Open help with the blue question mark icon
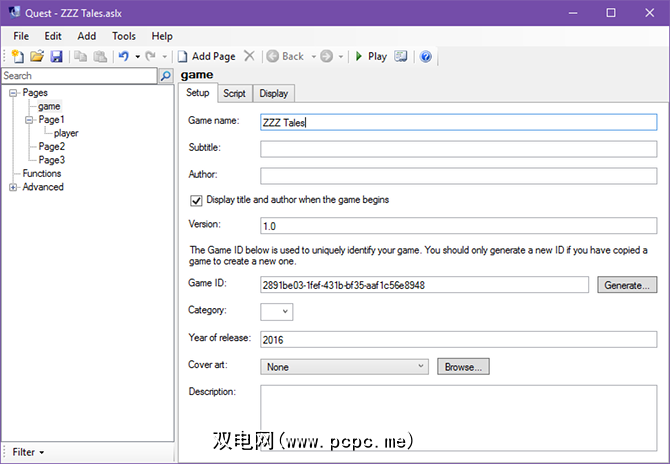The width and height of the screenshot is (670, 464). 425,57
